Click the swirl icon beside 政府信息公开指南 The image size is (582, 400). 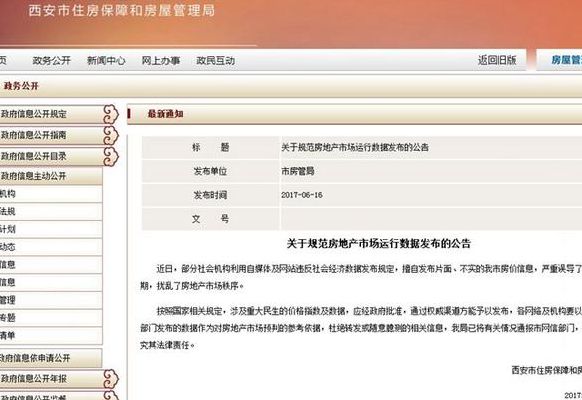[x=111, y=135]
